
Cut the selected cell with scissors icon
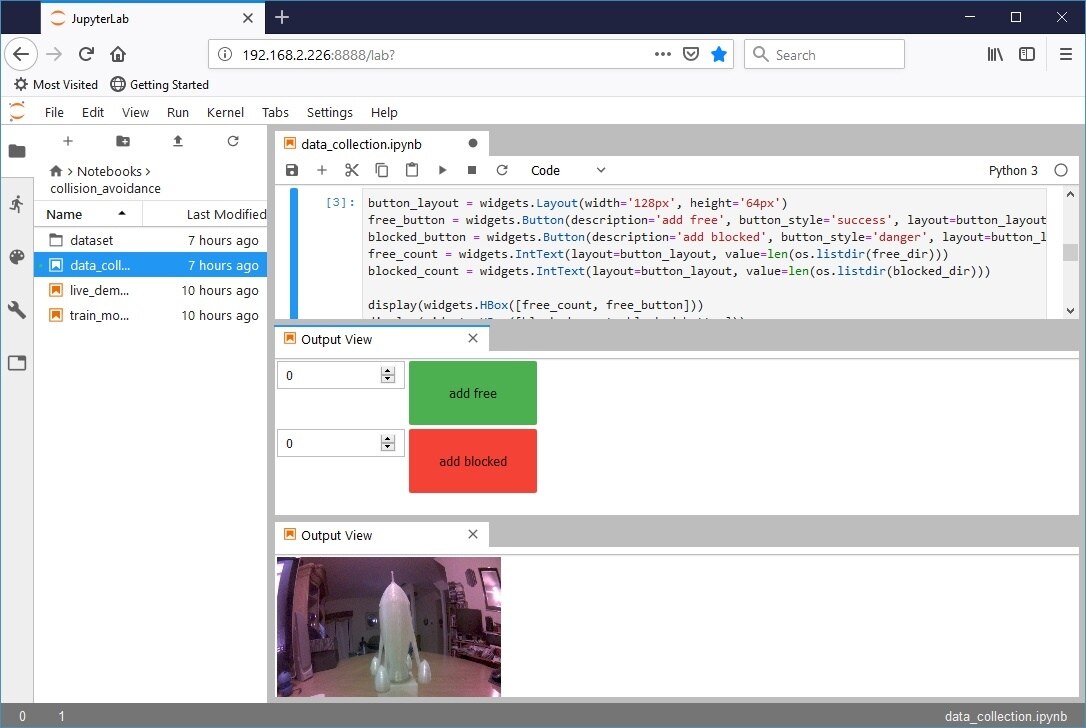tap(351, 171)
